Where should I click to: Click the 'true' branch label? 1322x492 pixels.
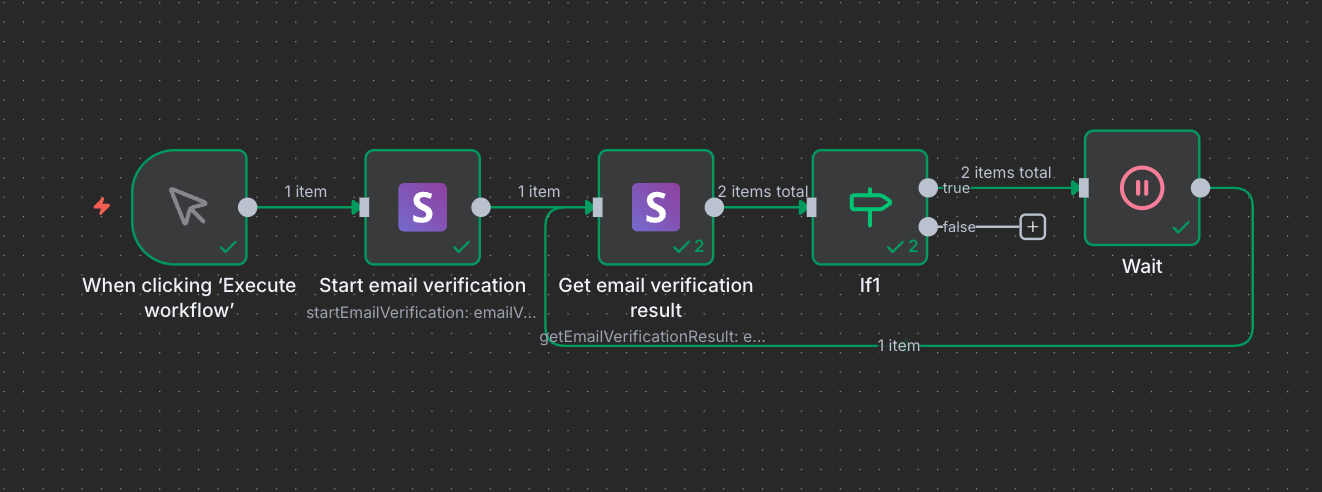pyautogui.click(x=956, y=188)
